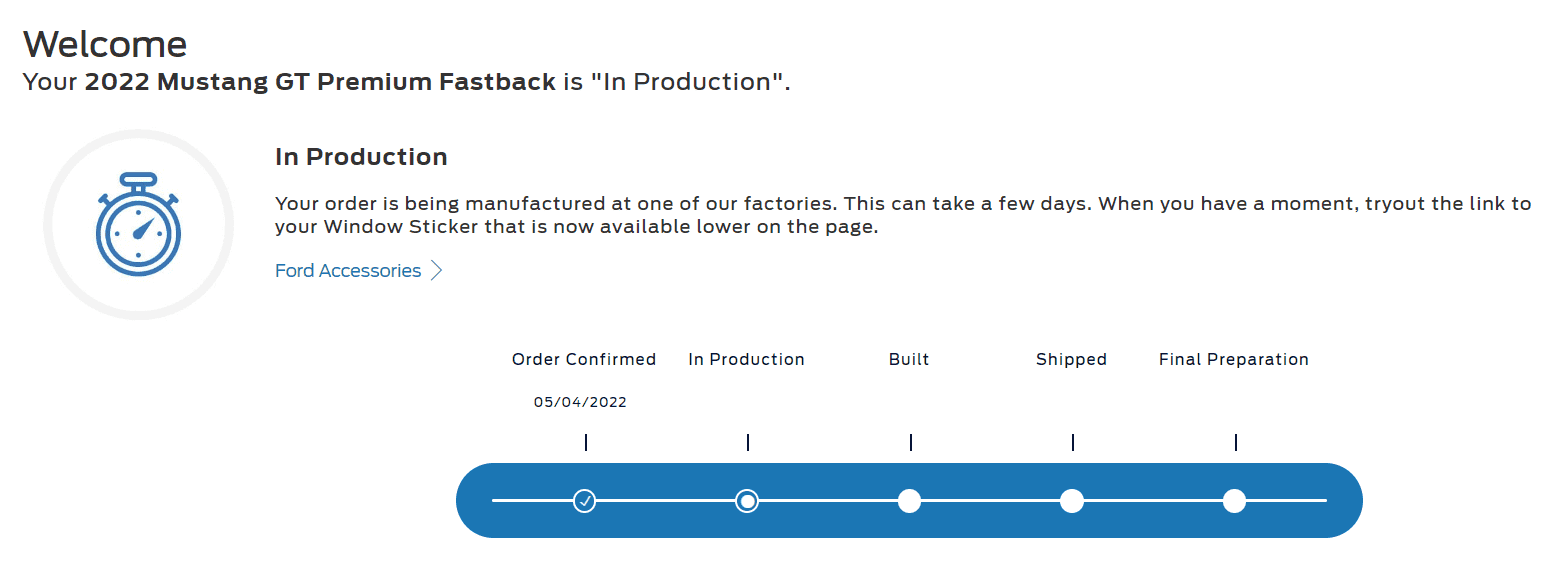Open the Ford Accessories link

point(348,271)
